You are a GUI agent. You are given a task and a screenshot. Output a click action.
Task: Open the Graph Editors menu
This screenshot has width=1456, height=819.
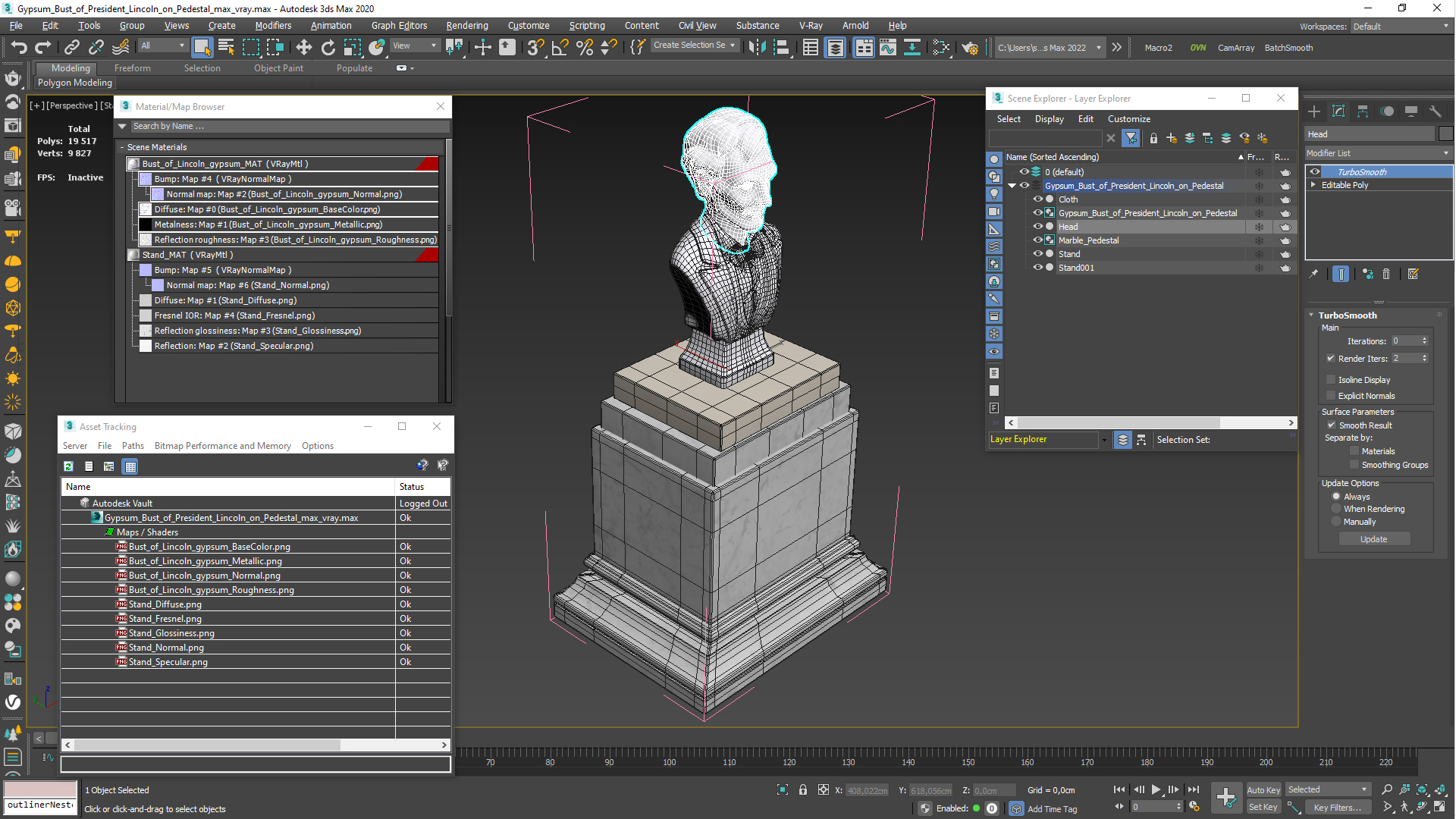pos(399,26)
